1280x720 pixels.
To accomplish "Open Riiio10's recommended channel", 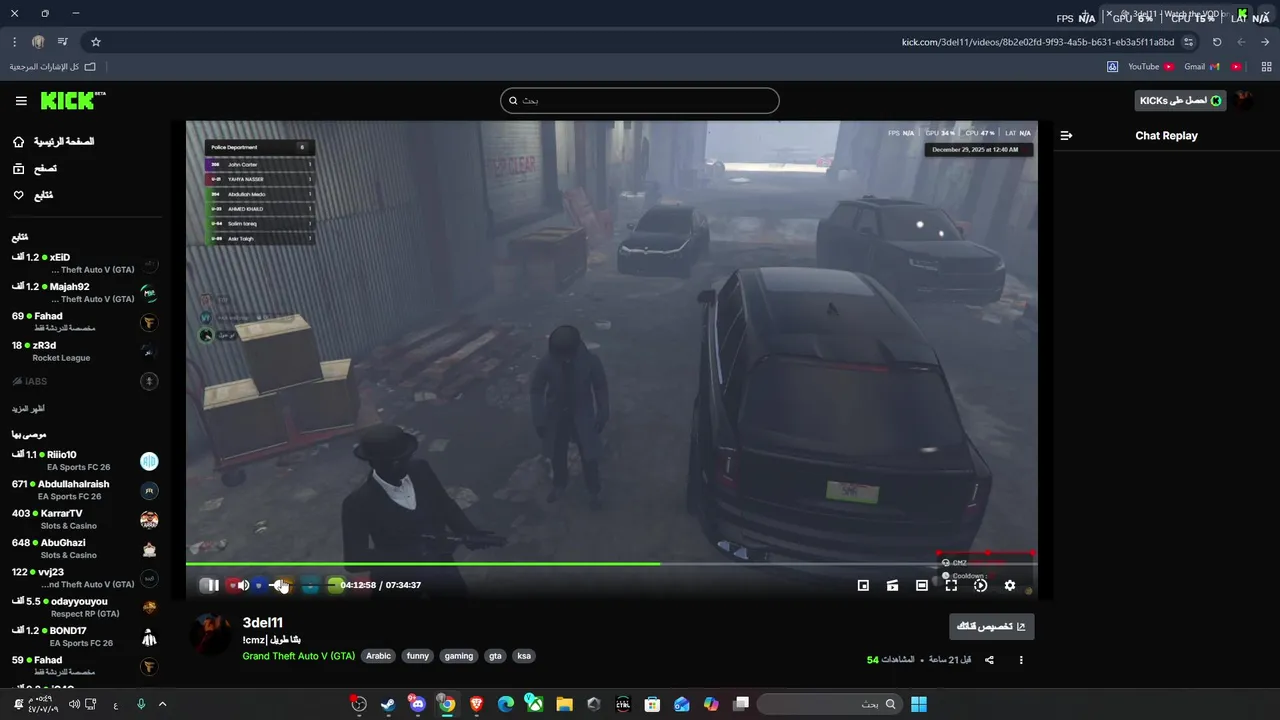I will coord(85,461).
